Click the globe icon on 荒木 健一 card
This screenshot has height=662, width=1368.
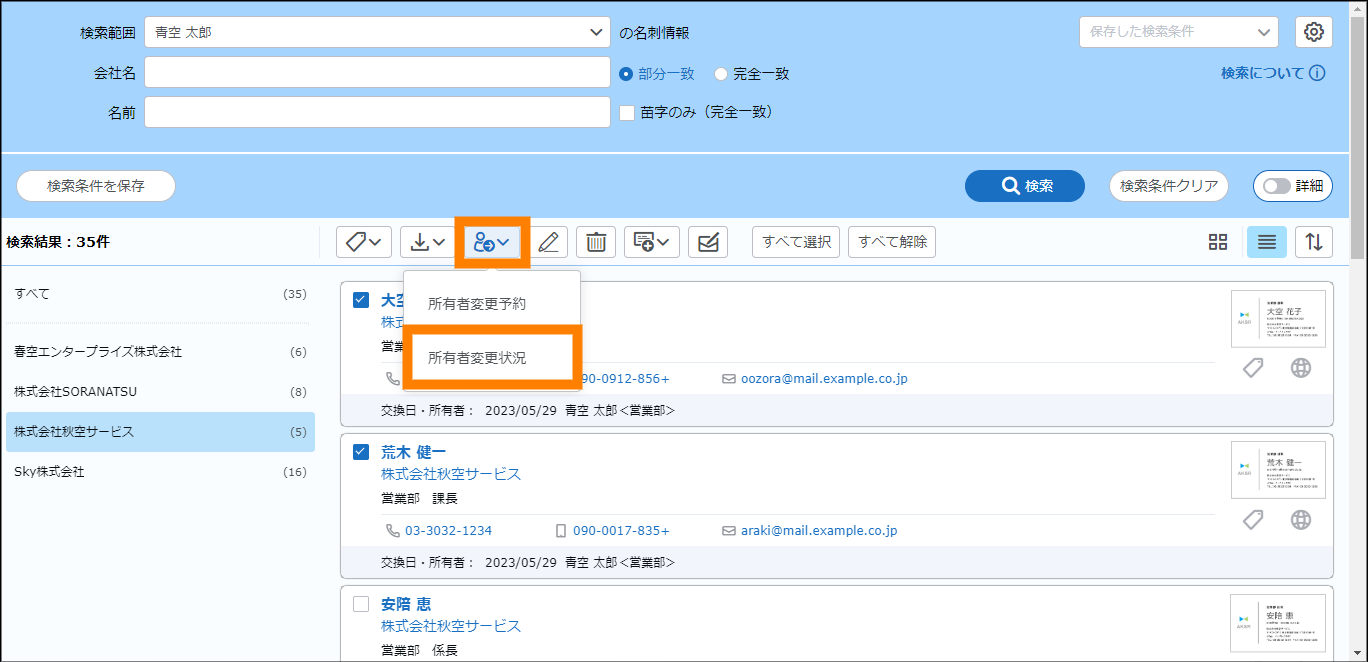1300,519
